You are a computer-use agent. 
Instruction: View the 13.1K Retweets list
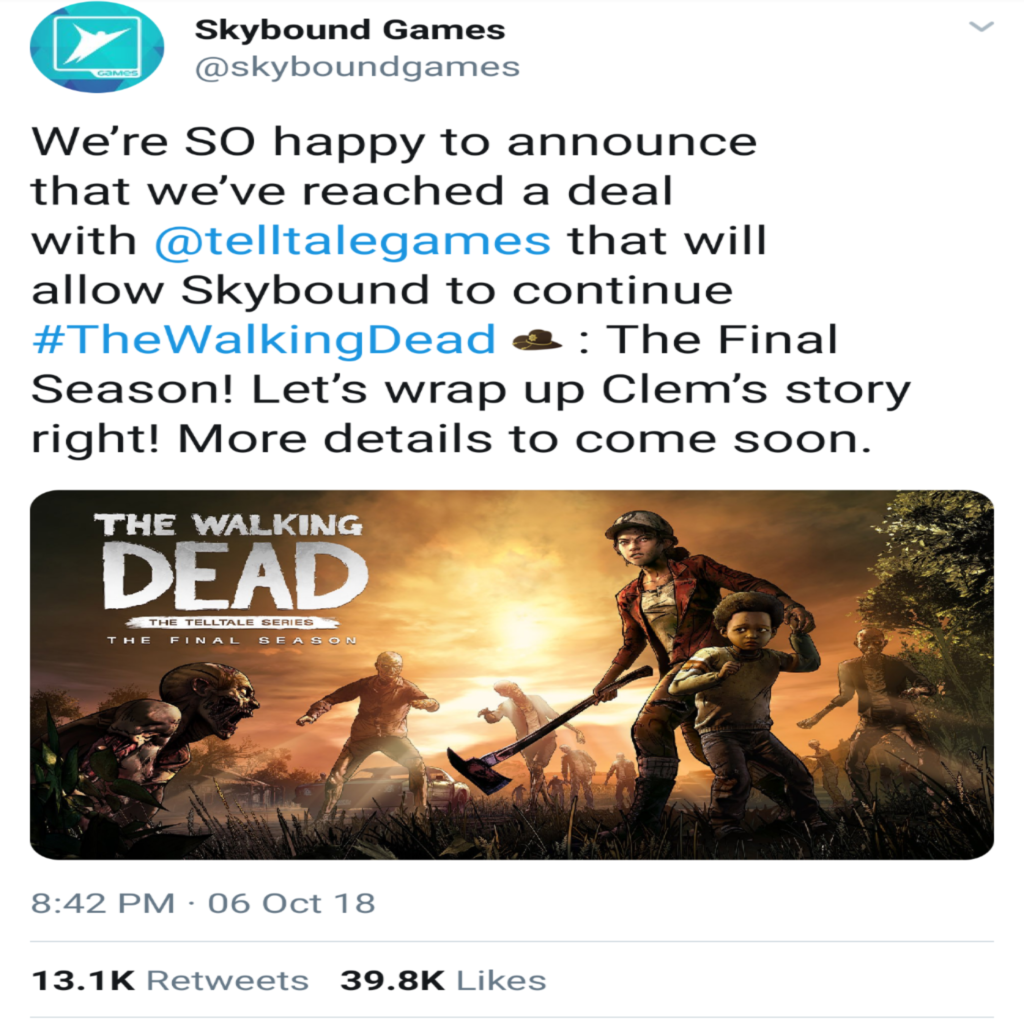pyautogui.click(x=170, y=981)
